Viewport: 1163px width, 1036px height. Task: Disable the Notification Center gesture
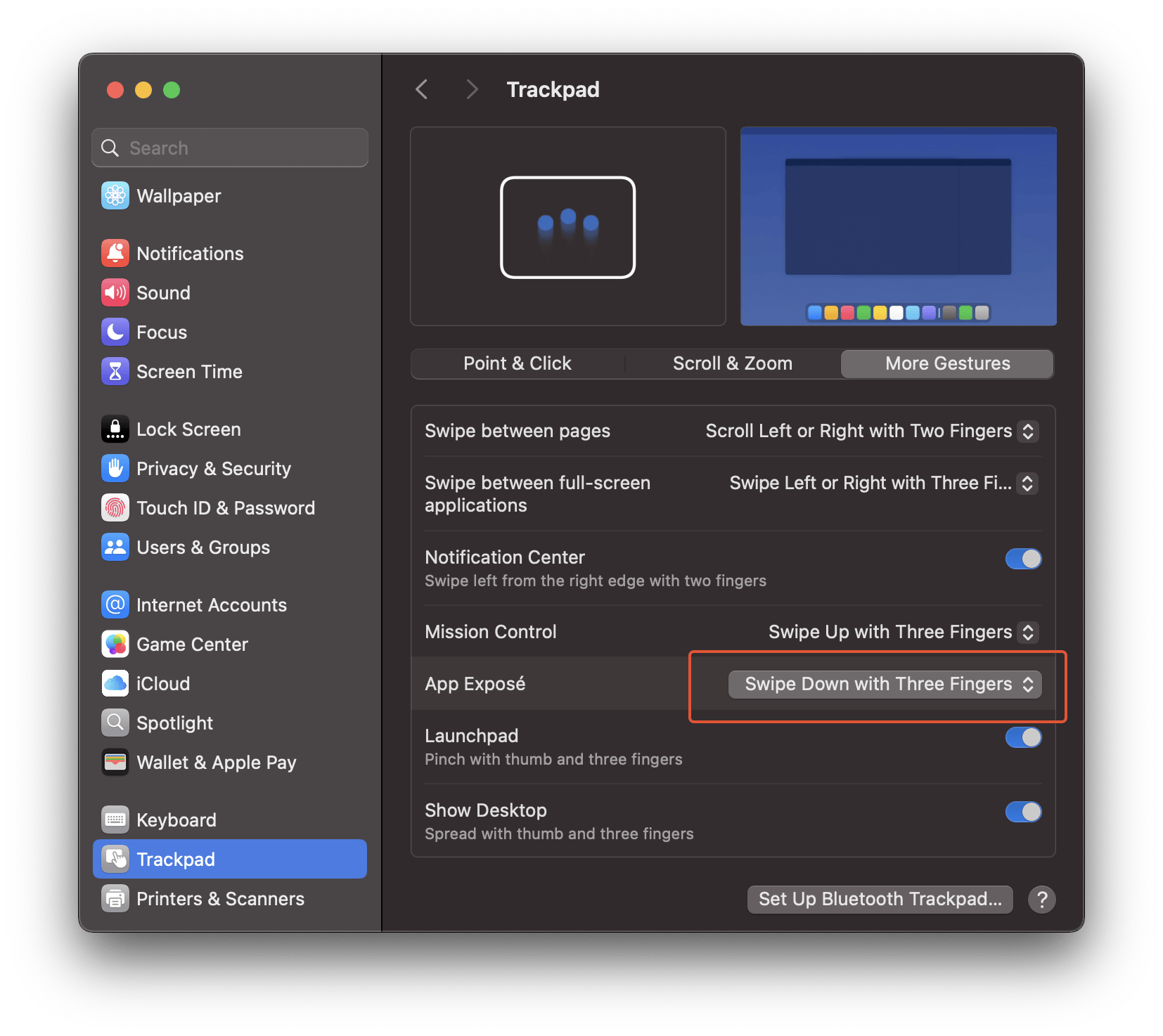coord(1023,559)
